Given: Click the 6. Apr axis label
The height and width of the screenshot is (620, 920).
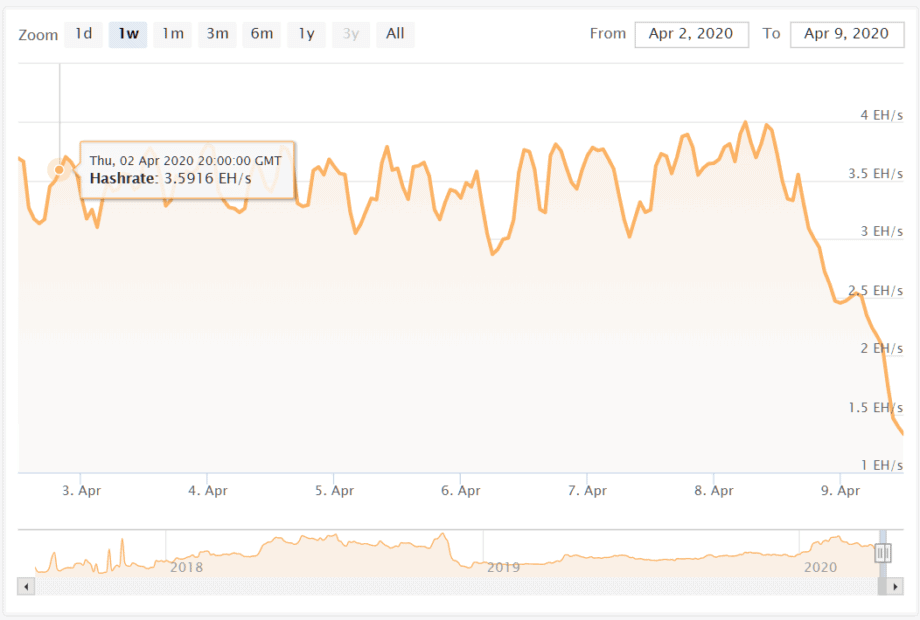Looking at the screenshot, I should 461,490.
